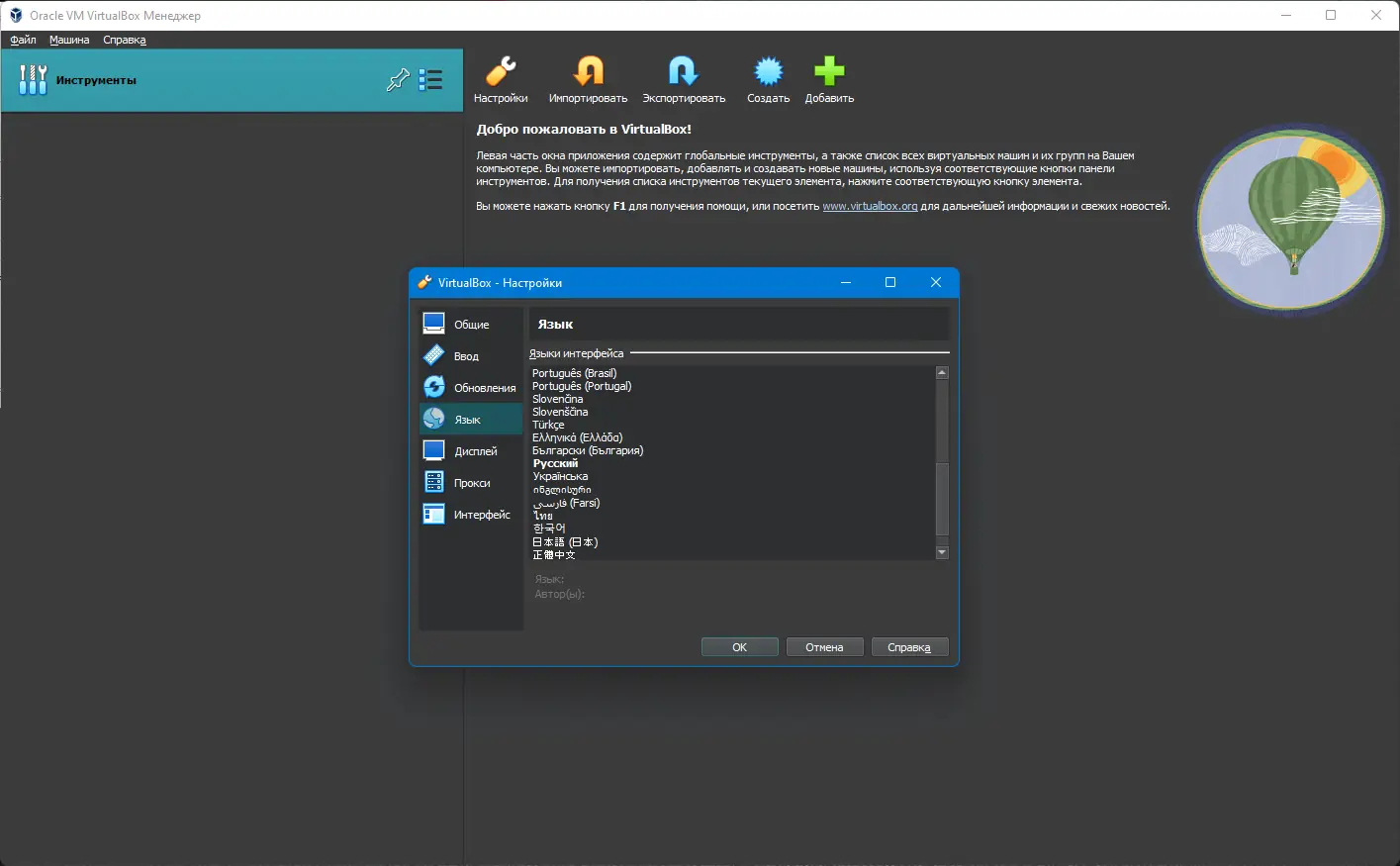Select the bold Русский language entry
1400x866 pixels.
click(x=555, y=463)
